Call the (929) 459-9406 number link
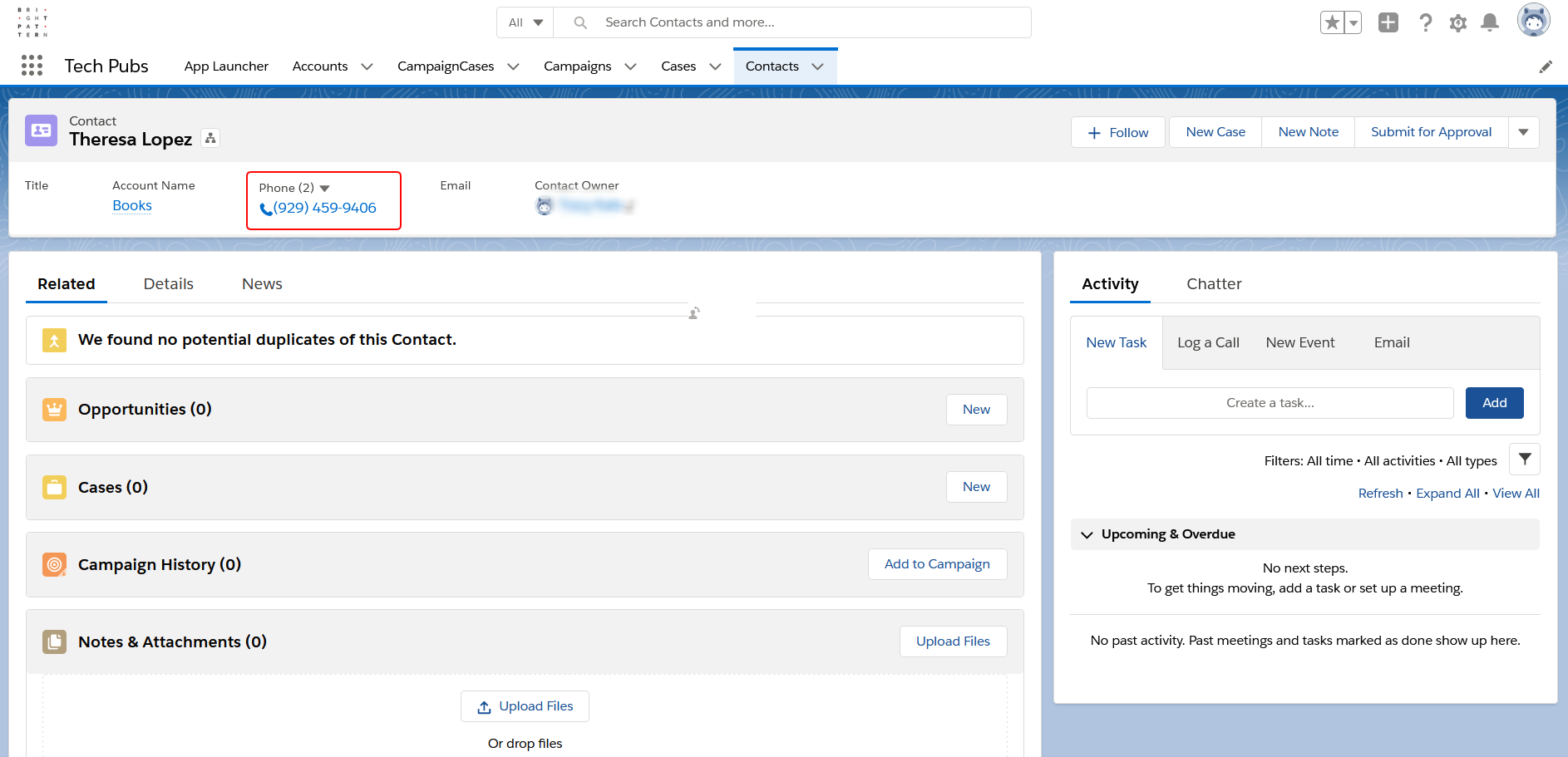The width and height of the screenshot is (1568, 757). tap(325, 208)
